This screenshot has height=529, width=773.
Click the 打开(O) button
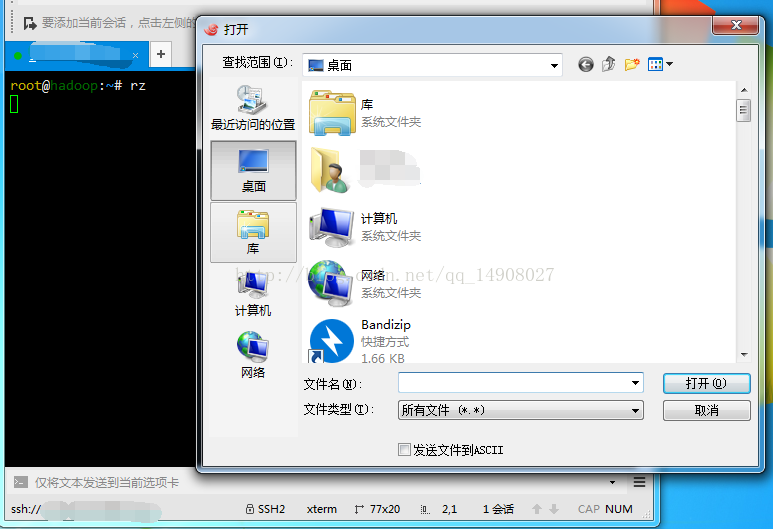[x=706, y=384]
